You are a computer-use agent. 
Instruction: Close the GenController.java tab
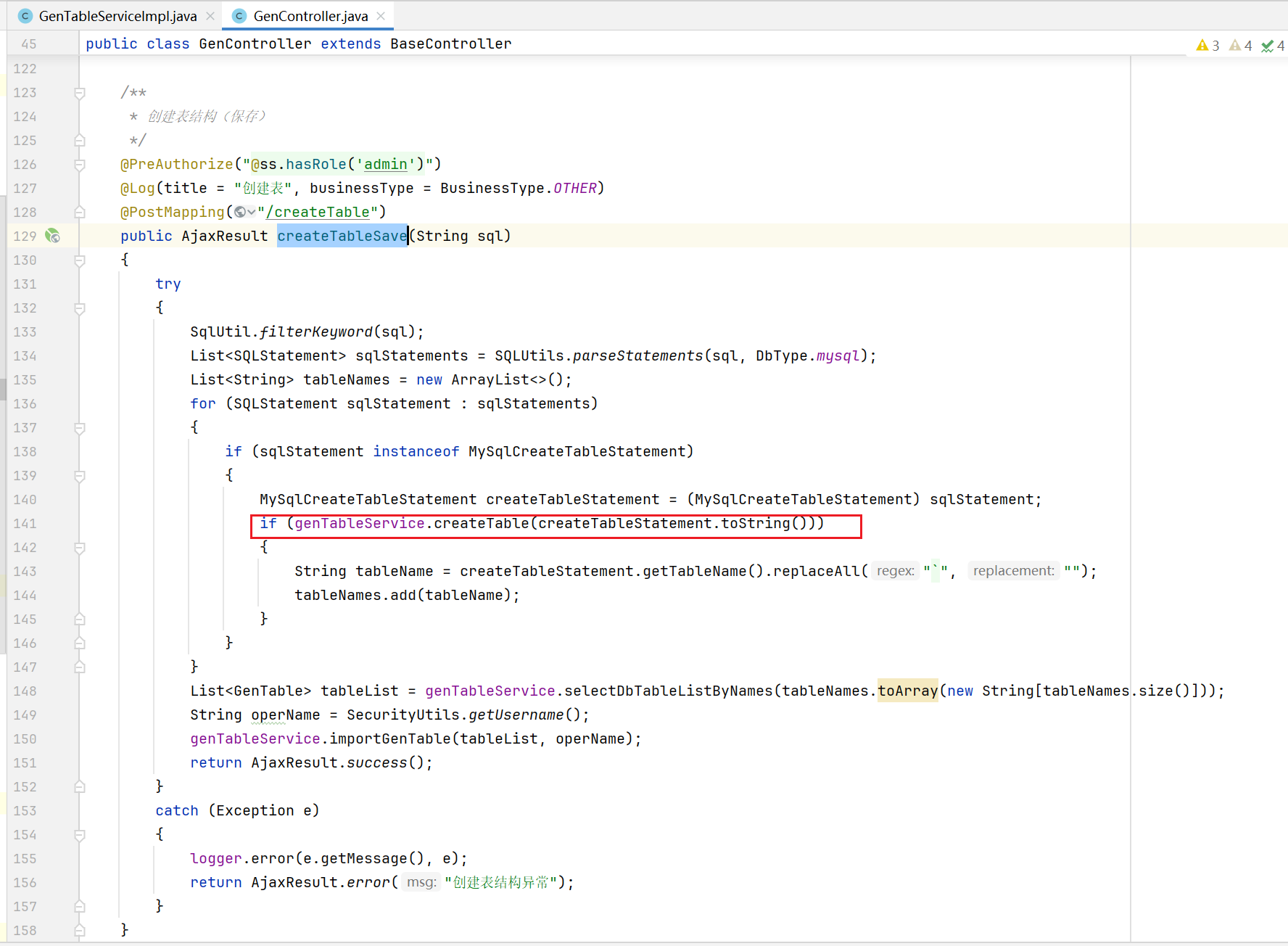click(x=381, y=16)
